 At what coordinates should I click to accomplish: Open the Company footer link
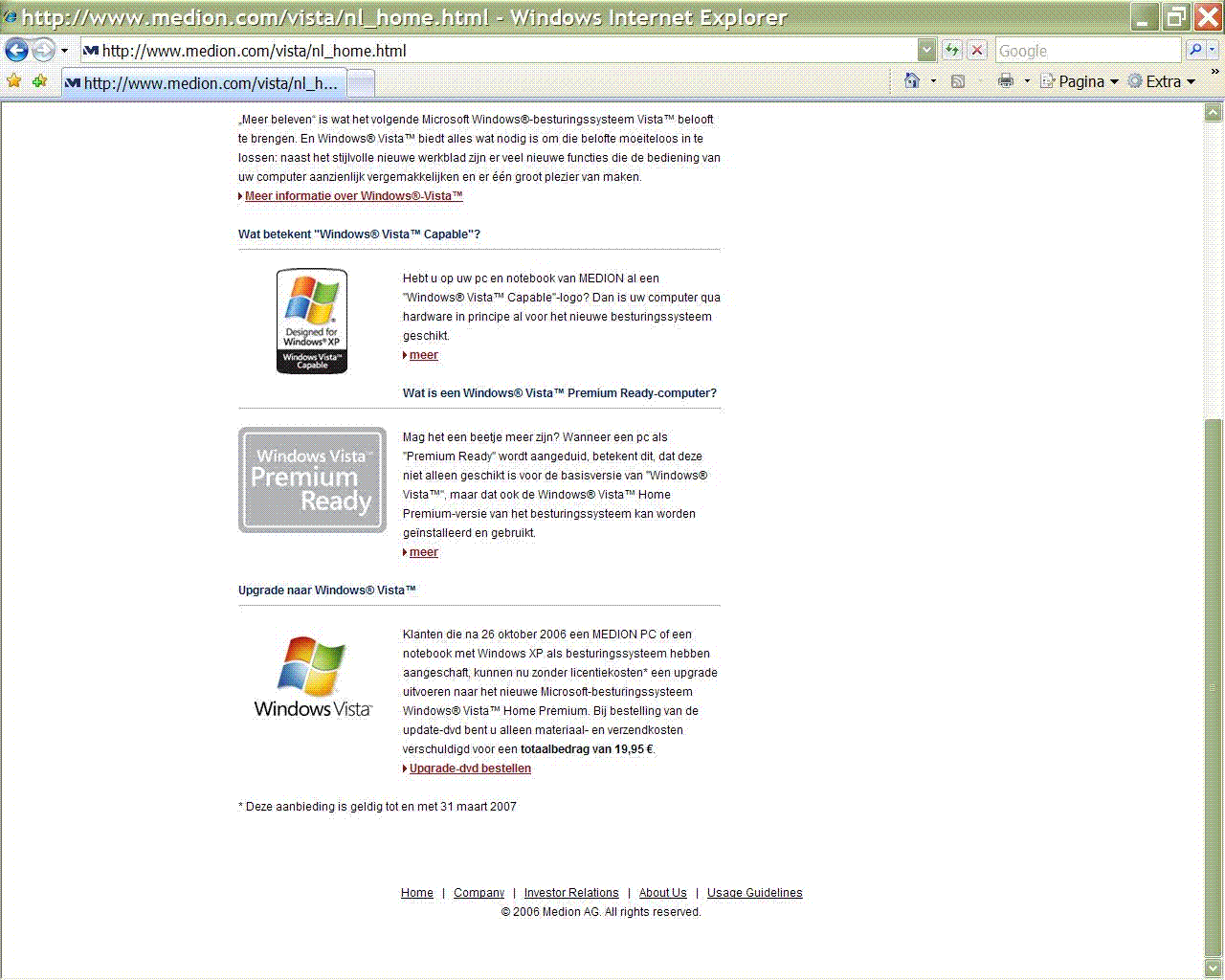pos(479,893)
